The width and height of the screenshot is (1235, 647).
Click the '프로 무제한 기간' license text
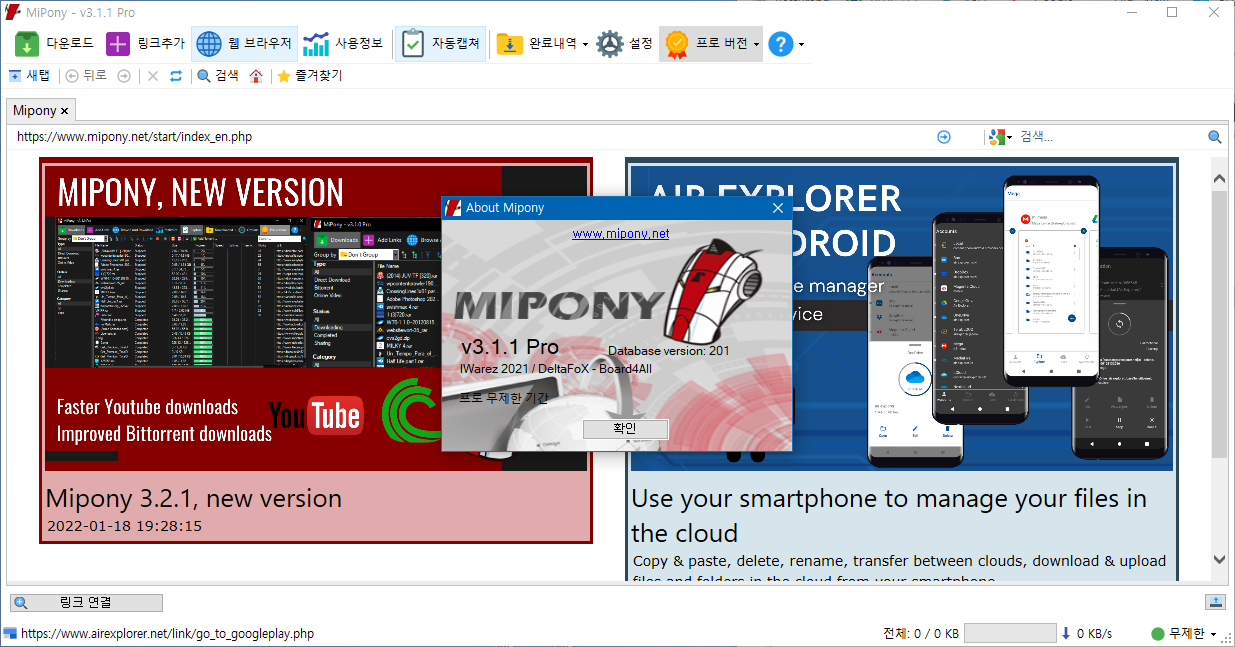503,398
